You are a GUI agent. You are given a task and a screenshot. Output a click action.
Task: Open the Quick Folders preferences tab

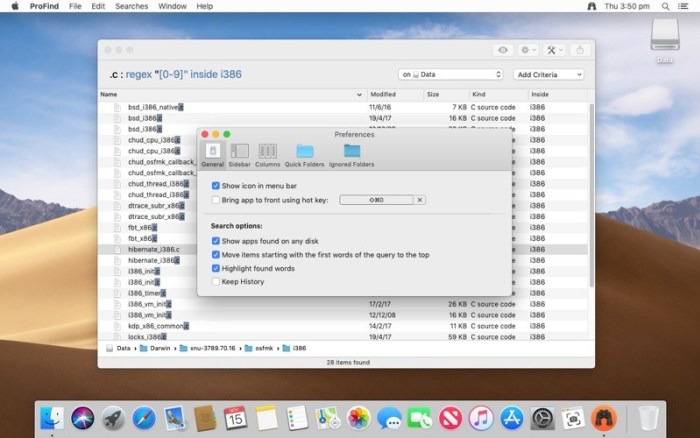(x=304, y=154)
